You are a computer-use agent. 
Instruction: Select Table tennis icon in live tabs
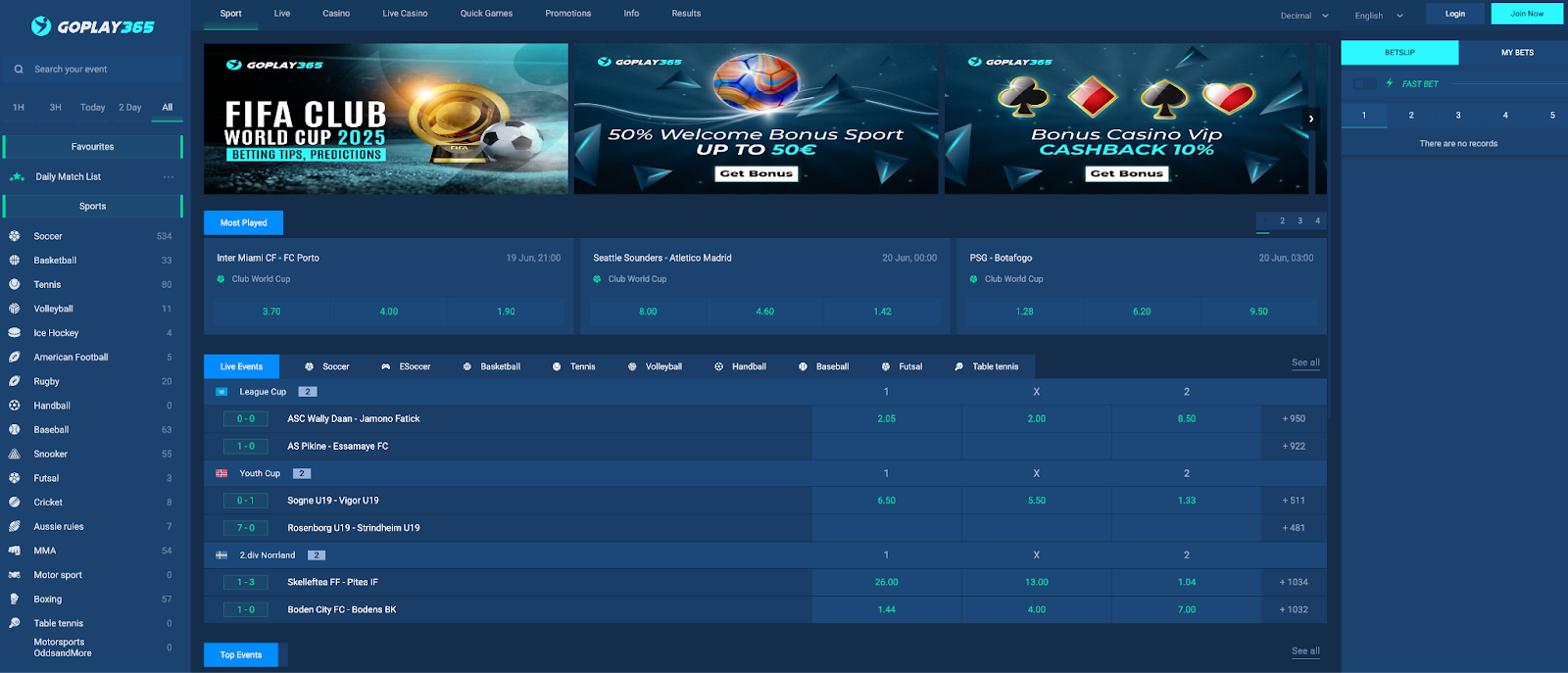pyautogui.click(x=959, y=366)
